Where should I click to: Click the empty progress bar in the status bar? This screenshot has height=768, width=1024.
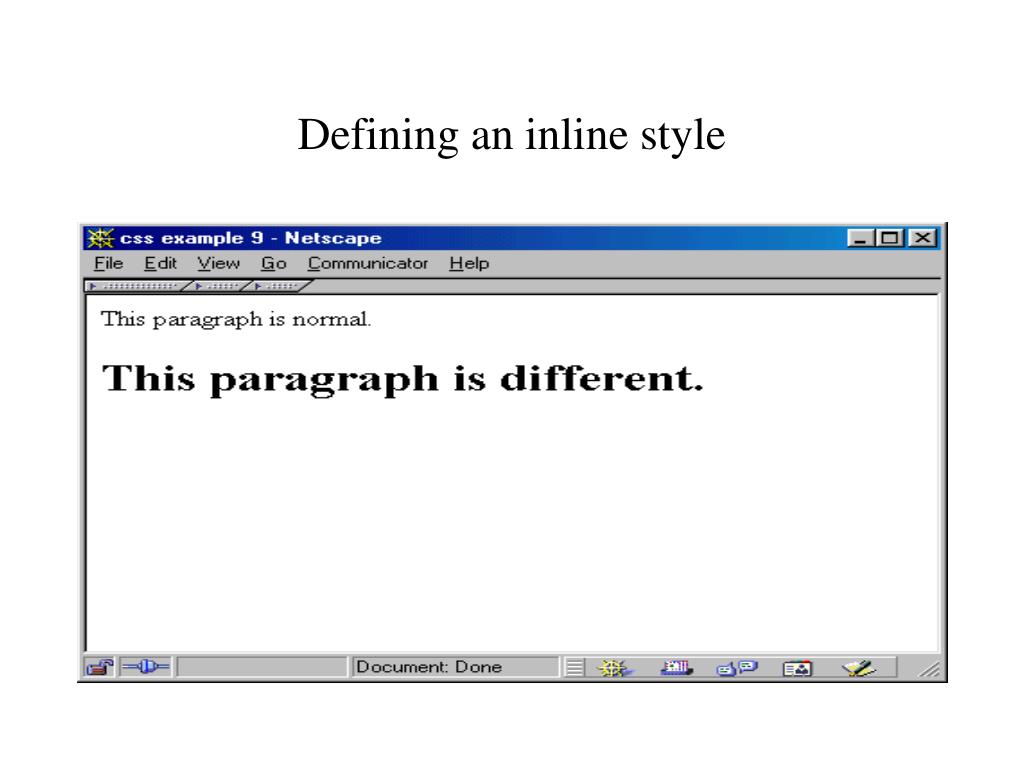[262, 667]
